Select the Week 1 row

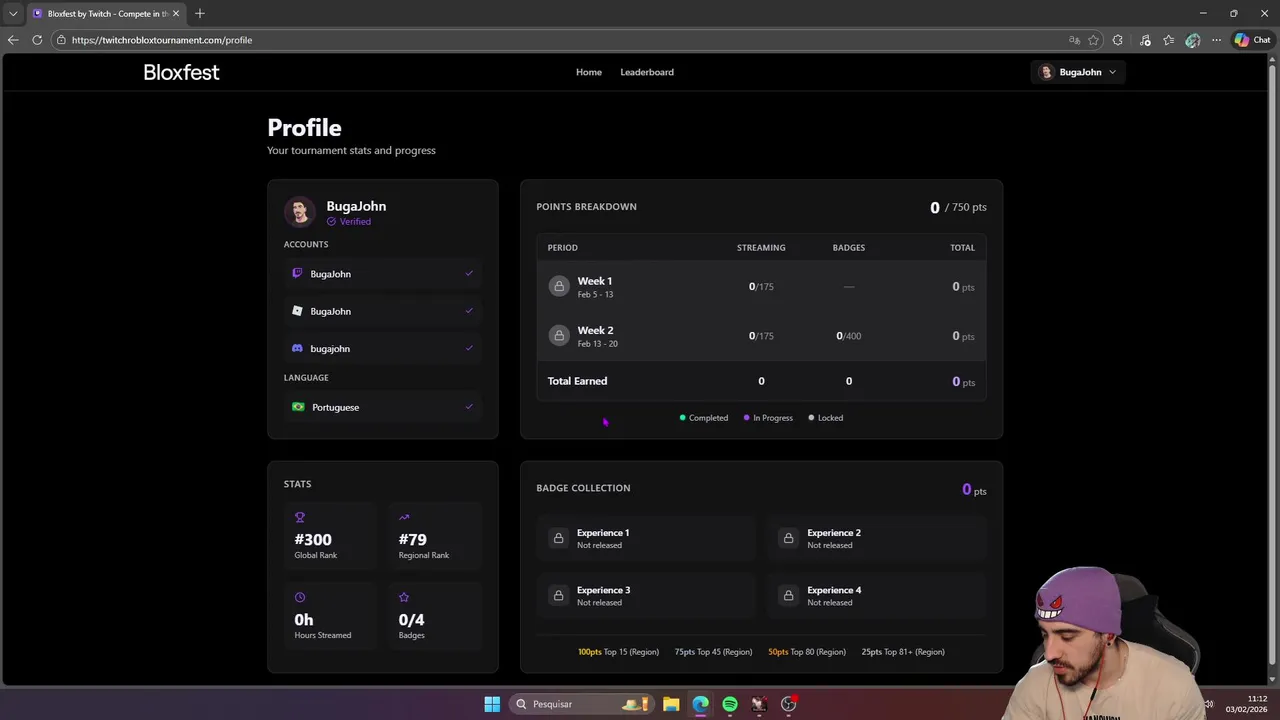tap(761, 287)
